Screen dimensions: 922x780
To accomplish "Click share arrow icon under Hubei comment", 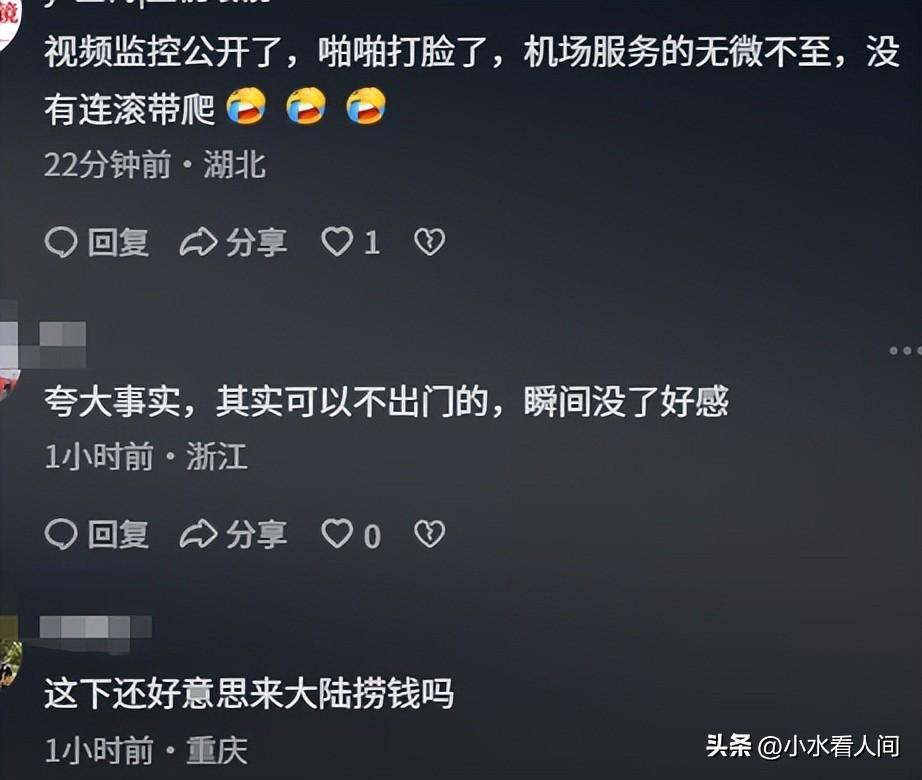I will (198, 242).
